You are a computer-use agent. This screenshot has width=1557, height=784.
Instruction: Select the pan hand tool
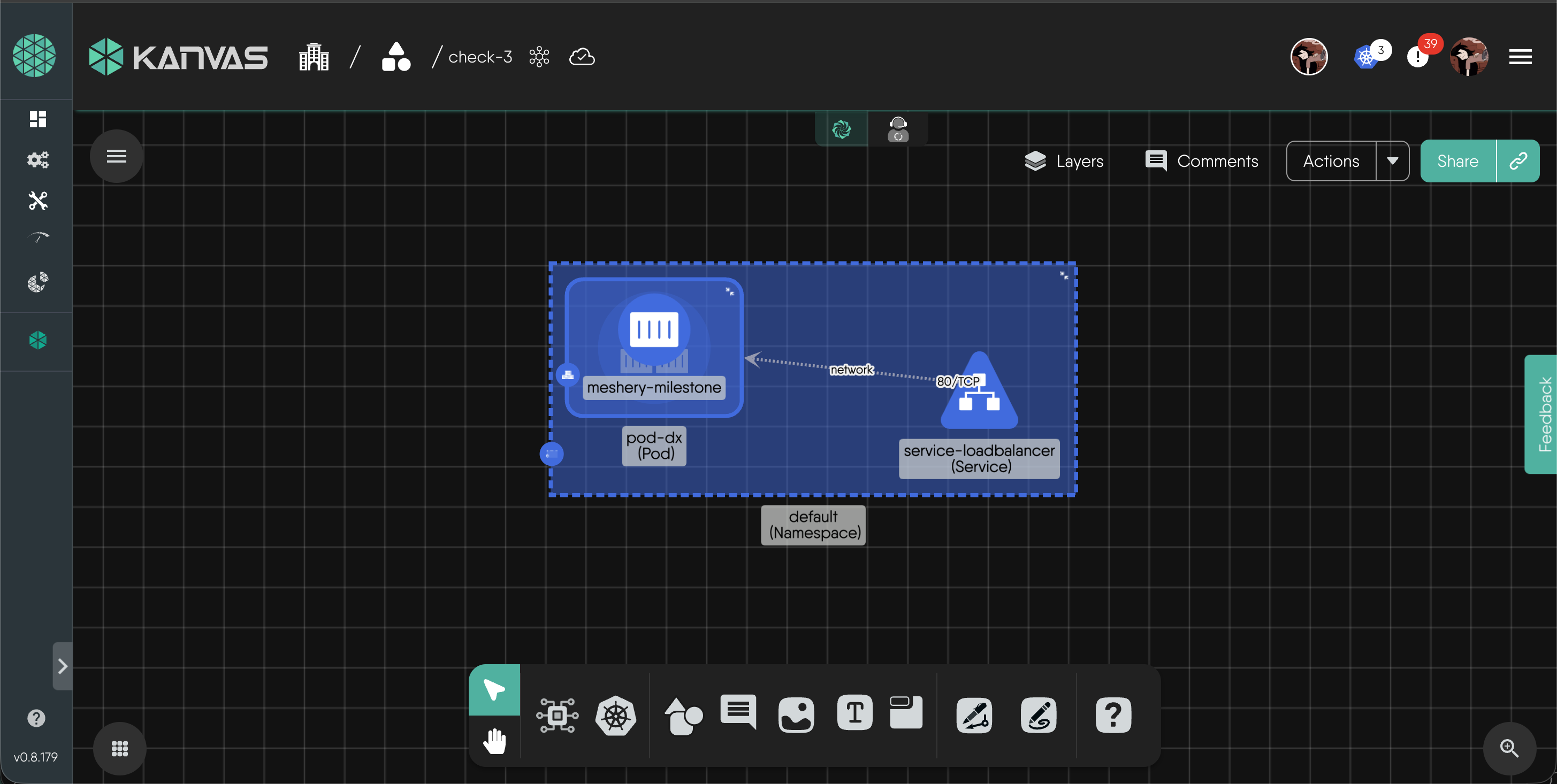494,741
